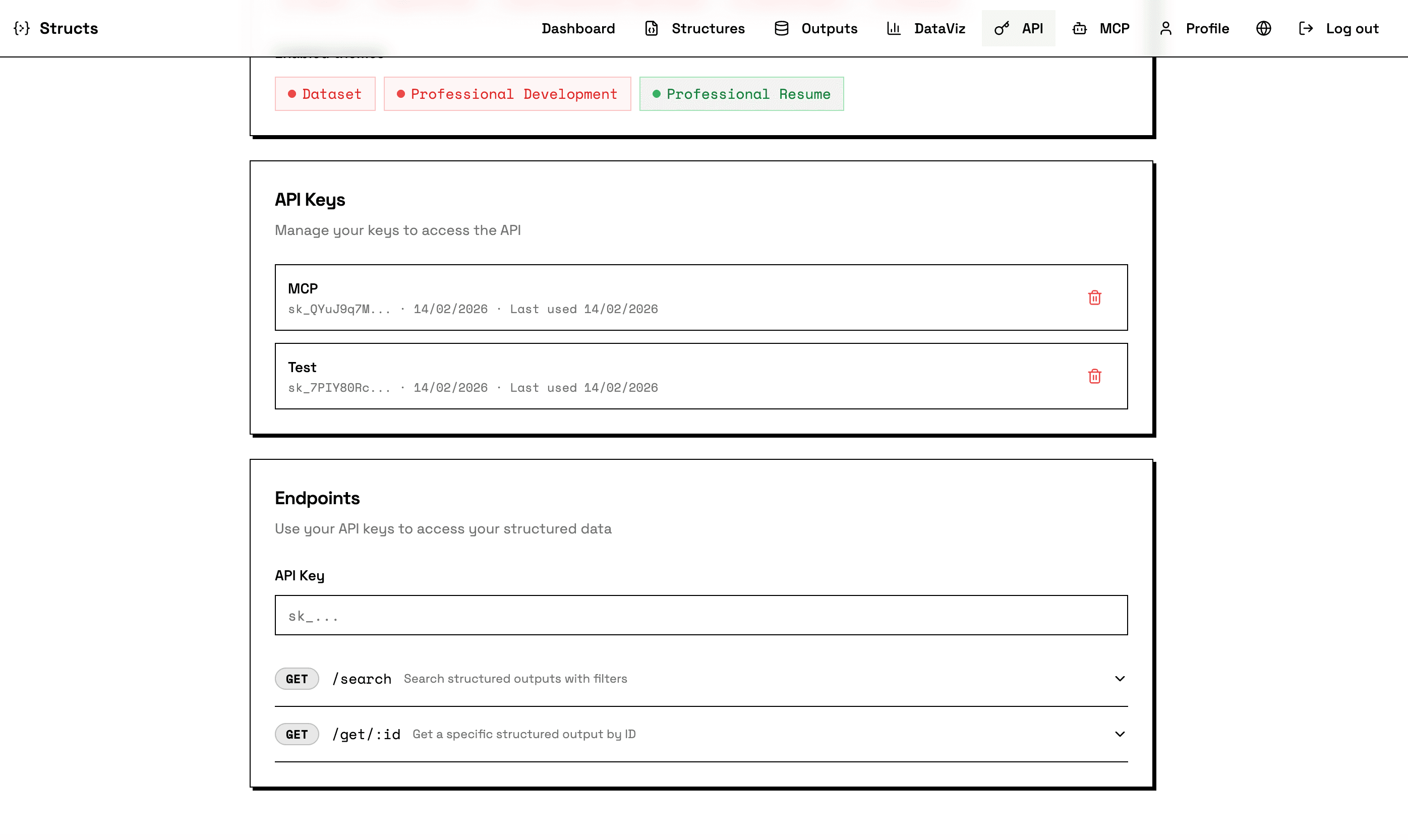
Task: Click the DataViz chart icon
Action: pyautogui.click(x=894, y=28)
